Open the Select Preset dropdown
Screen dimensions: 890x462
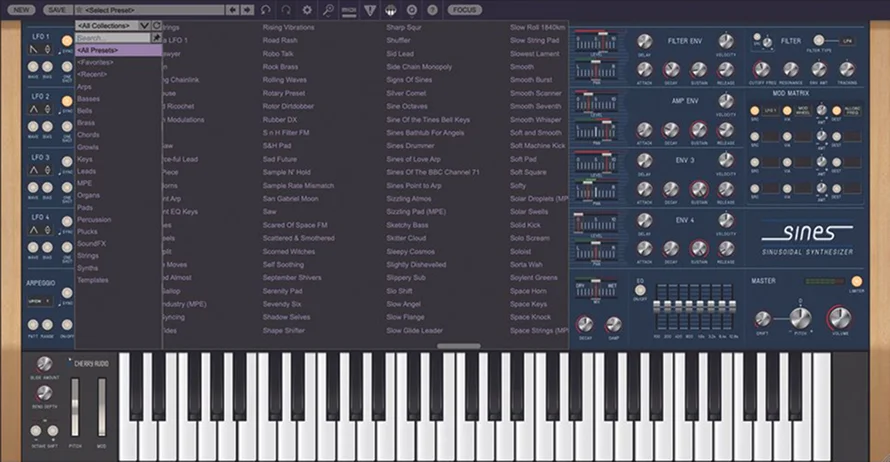coord(150,10)
